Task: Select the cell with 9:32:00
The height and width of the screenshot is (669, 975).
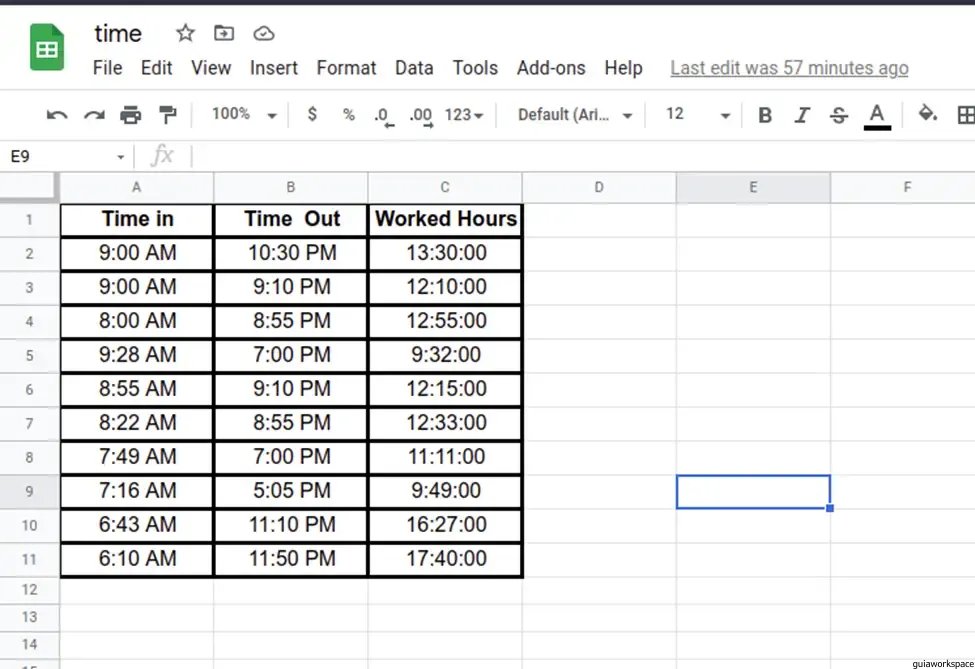Action: [x=445, y=355]
